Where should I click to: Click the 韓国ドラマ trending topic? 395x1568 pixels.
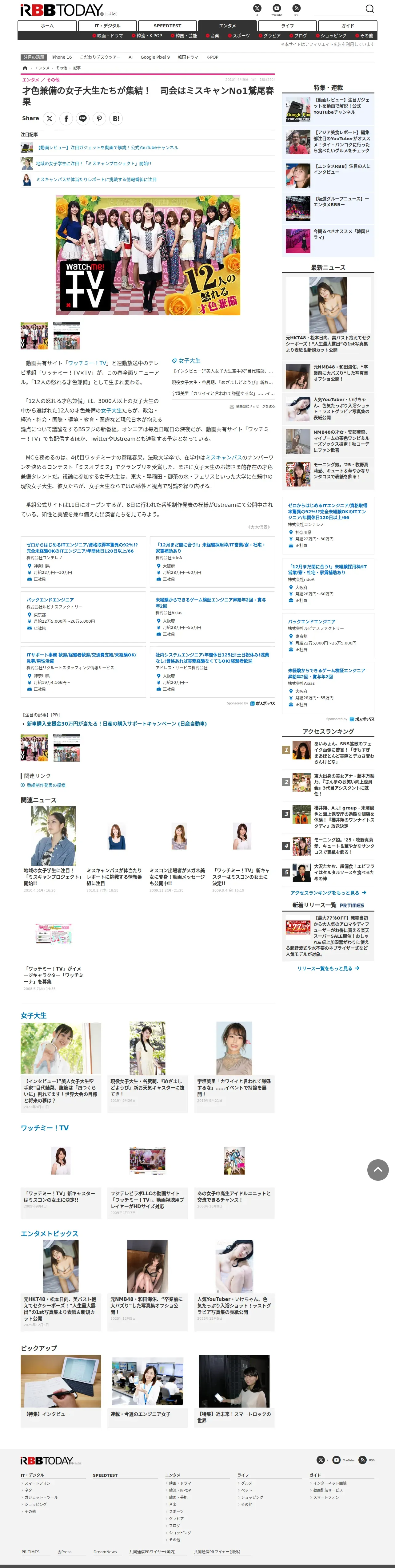click(188, 57)
